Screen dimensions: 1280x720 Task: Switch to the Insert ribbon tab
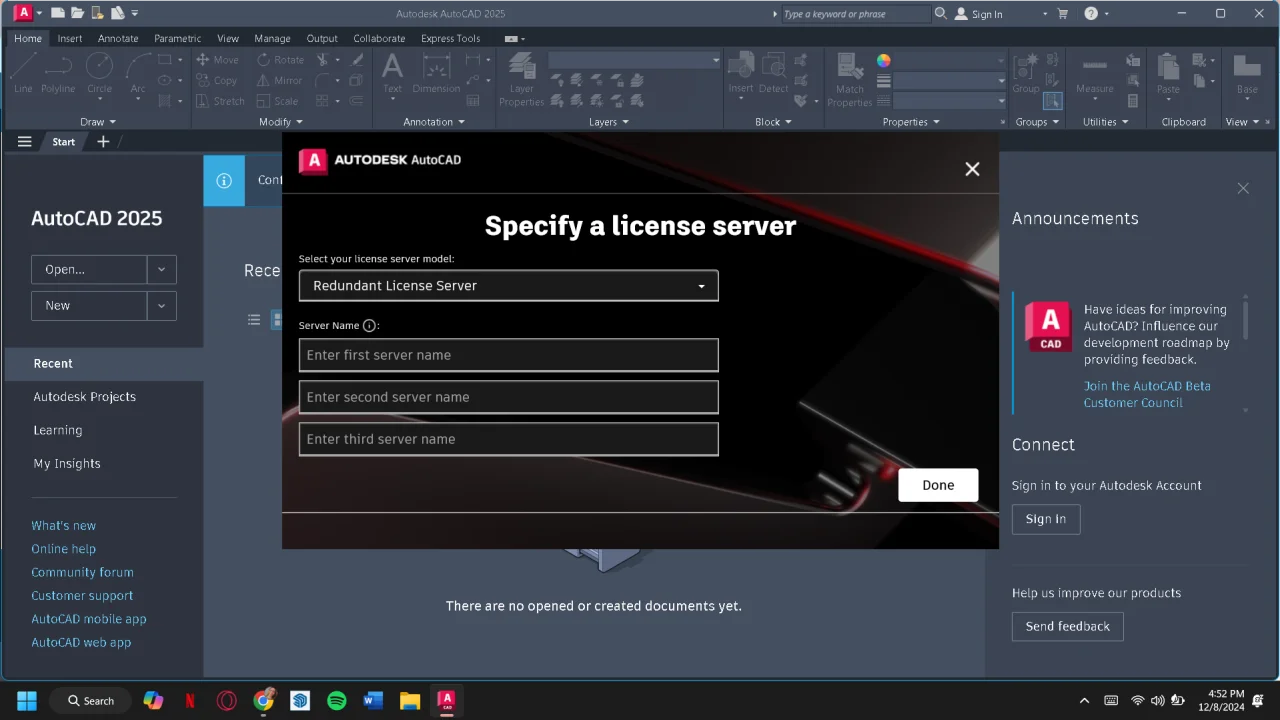point(70,38)
